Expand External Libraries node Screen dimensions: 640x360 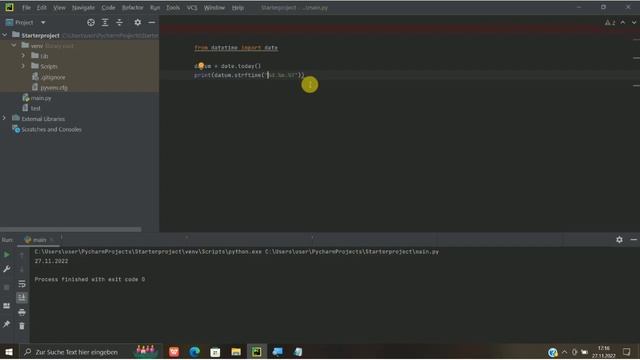(4, 118)
